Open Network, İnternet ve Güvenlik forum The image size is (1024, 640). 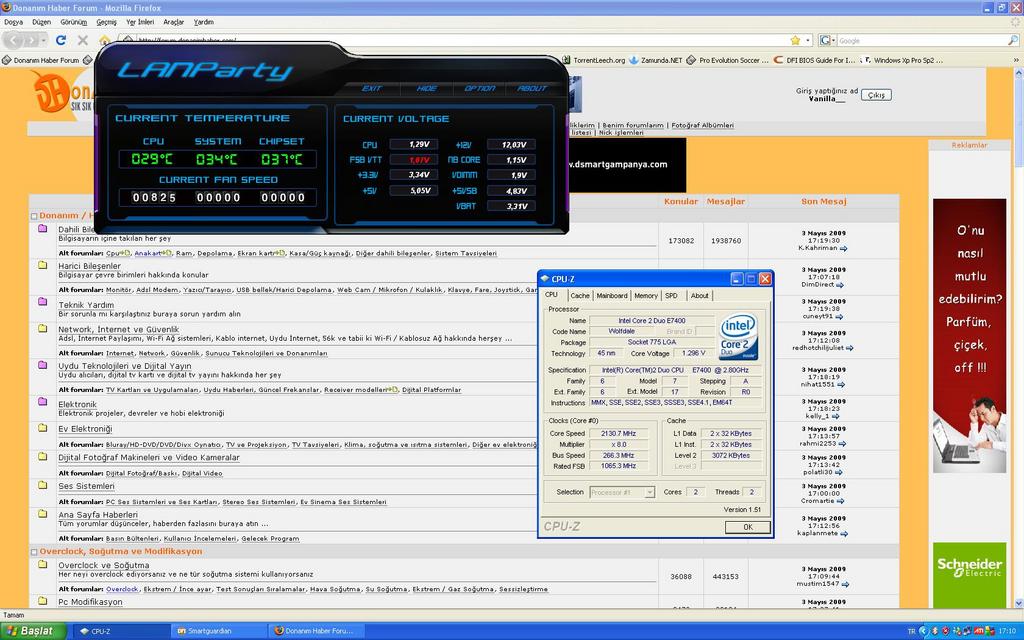click(118, 330)
